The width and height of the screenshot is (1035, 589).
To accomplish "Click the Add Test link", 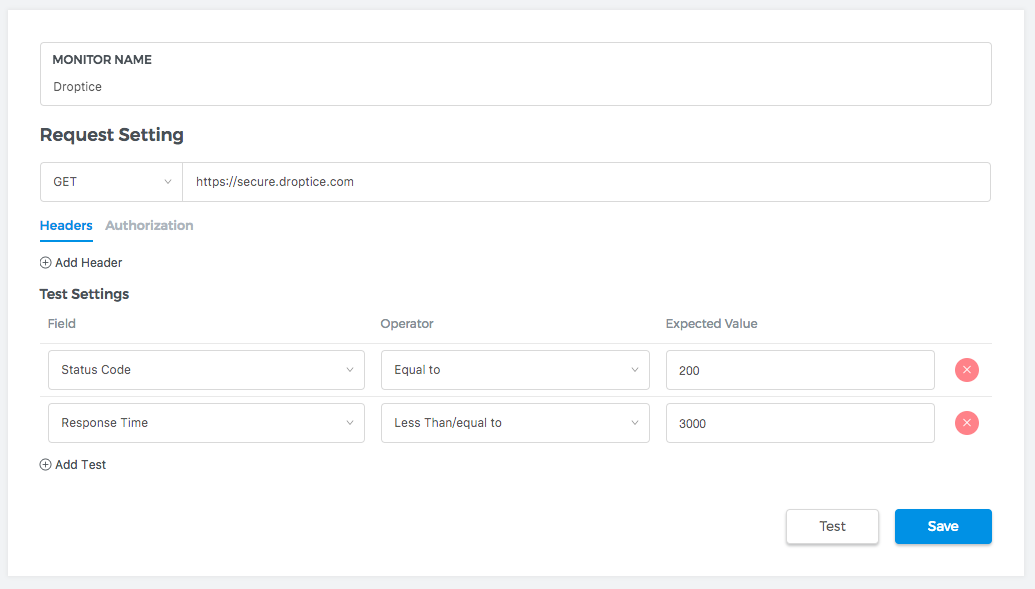I will pyautogui.click(x=80, y=465).
